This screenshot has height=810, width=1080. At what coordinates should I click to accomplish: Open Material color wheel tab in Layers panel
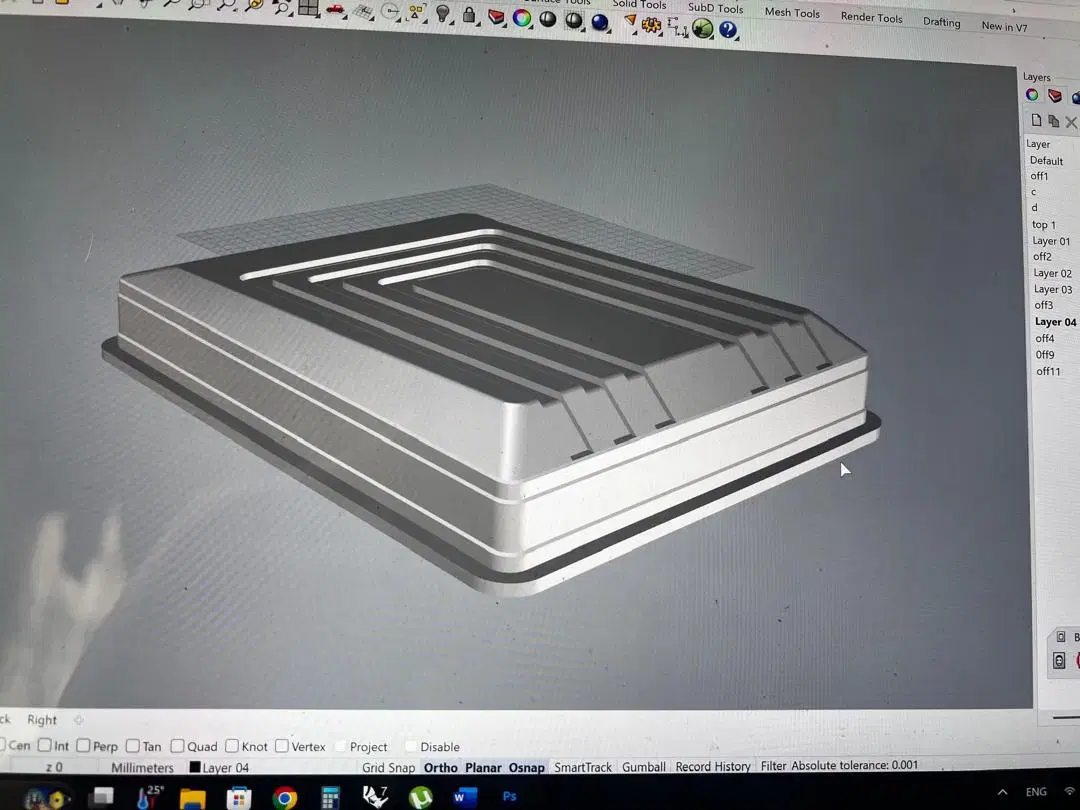(1032, 95)
